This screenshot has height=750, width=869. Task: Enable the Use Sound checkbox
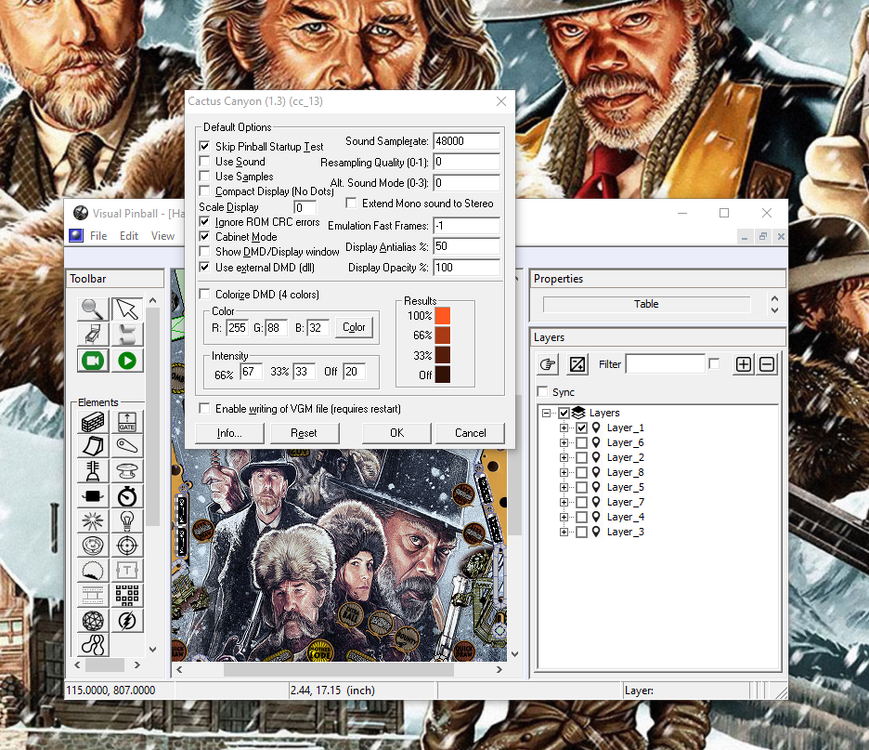[205, 161]
